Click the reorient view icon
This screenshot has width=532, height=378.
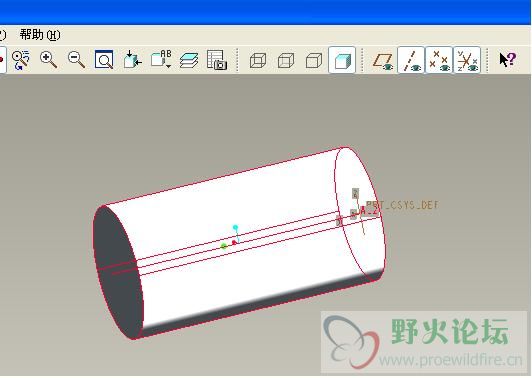pyautogui.click(x=20, y=60)
